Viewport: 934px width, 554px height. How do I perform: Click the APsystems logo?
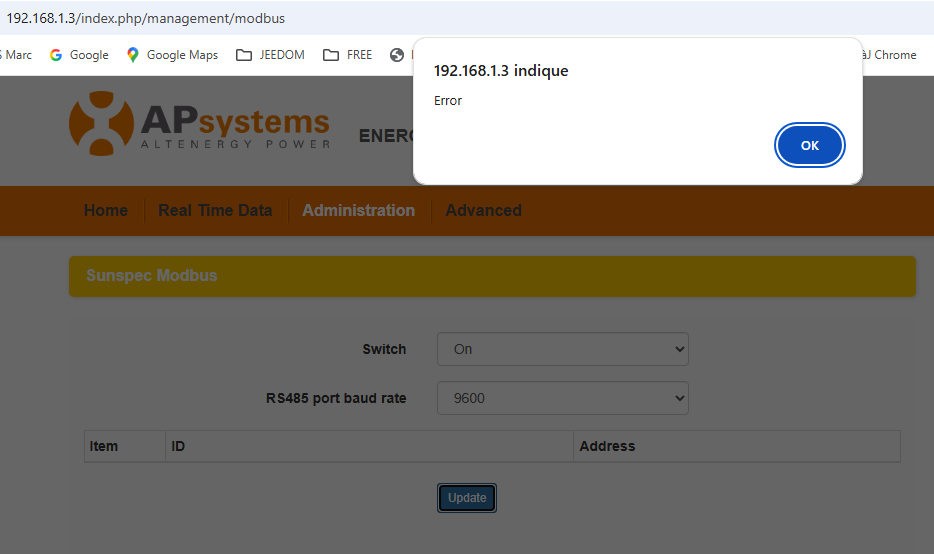click(x=200, y=123)
